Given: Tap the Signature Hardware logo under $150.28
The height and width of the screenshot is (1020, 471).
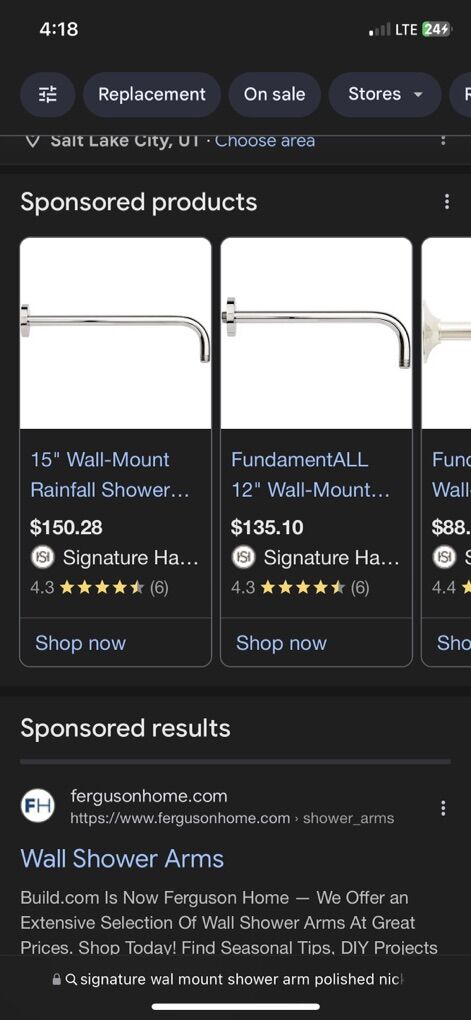Looking at the screenshot, I should coord(41,557).
